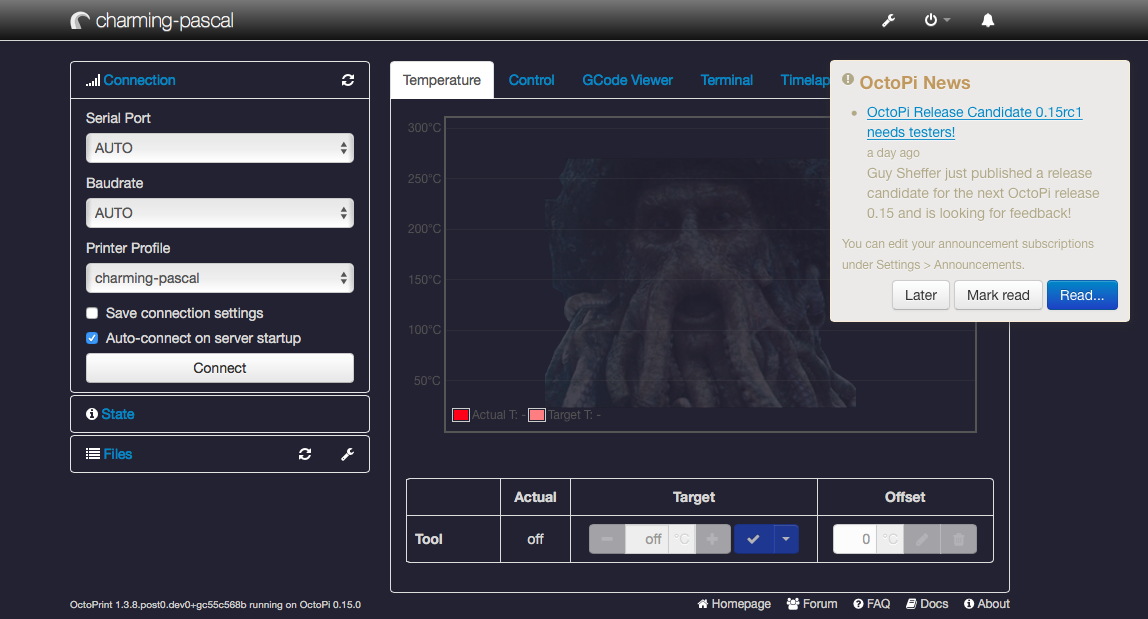Collapse the Connection panel header

(139, 80)
